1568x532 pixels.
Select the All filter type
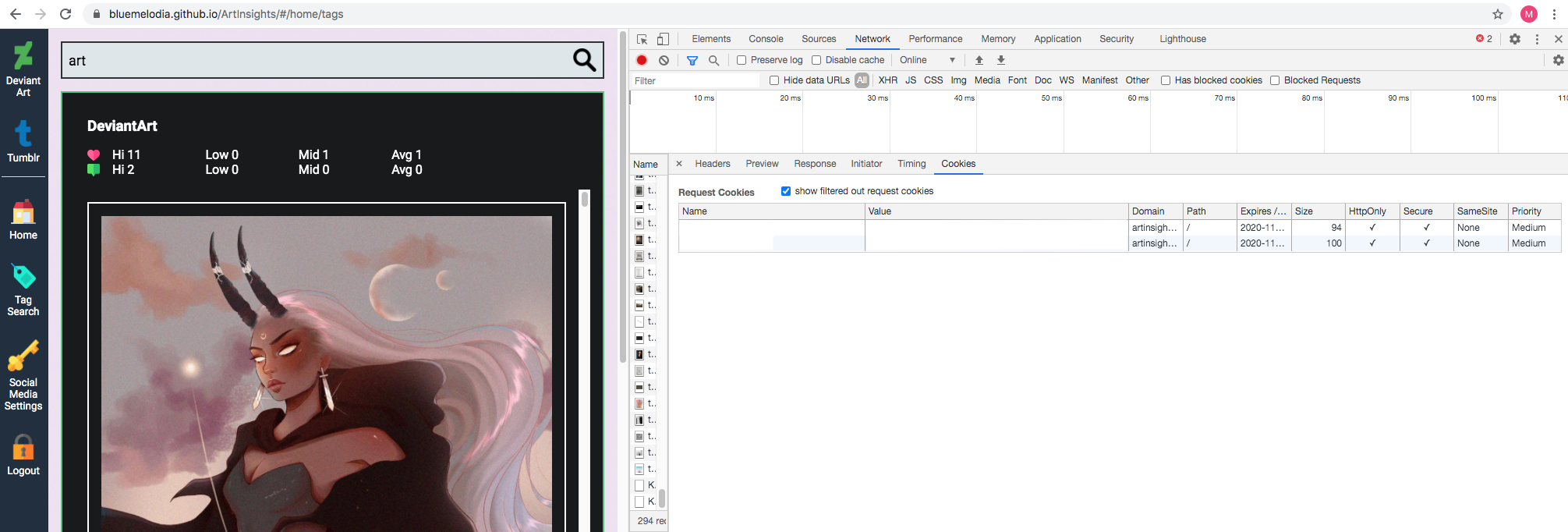[862, 80]
